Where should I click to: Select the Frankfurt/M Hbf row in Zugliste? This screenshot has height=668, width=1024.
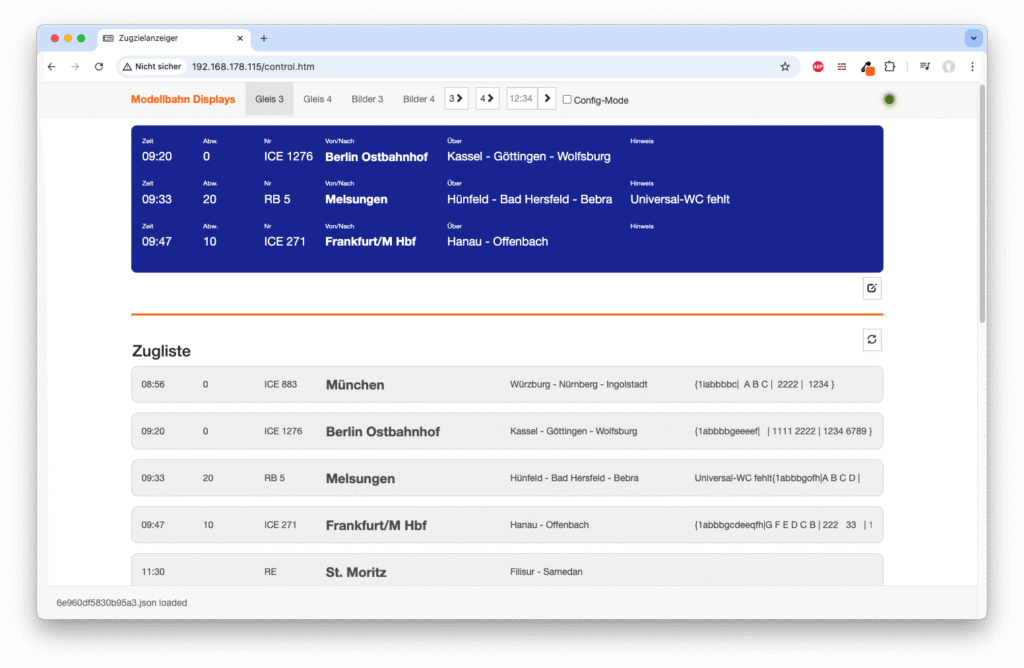[507, 525]
